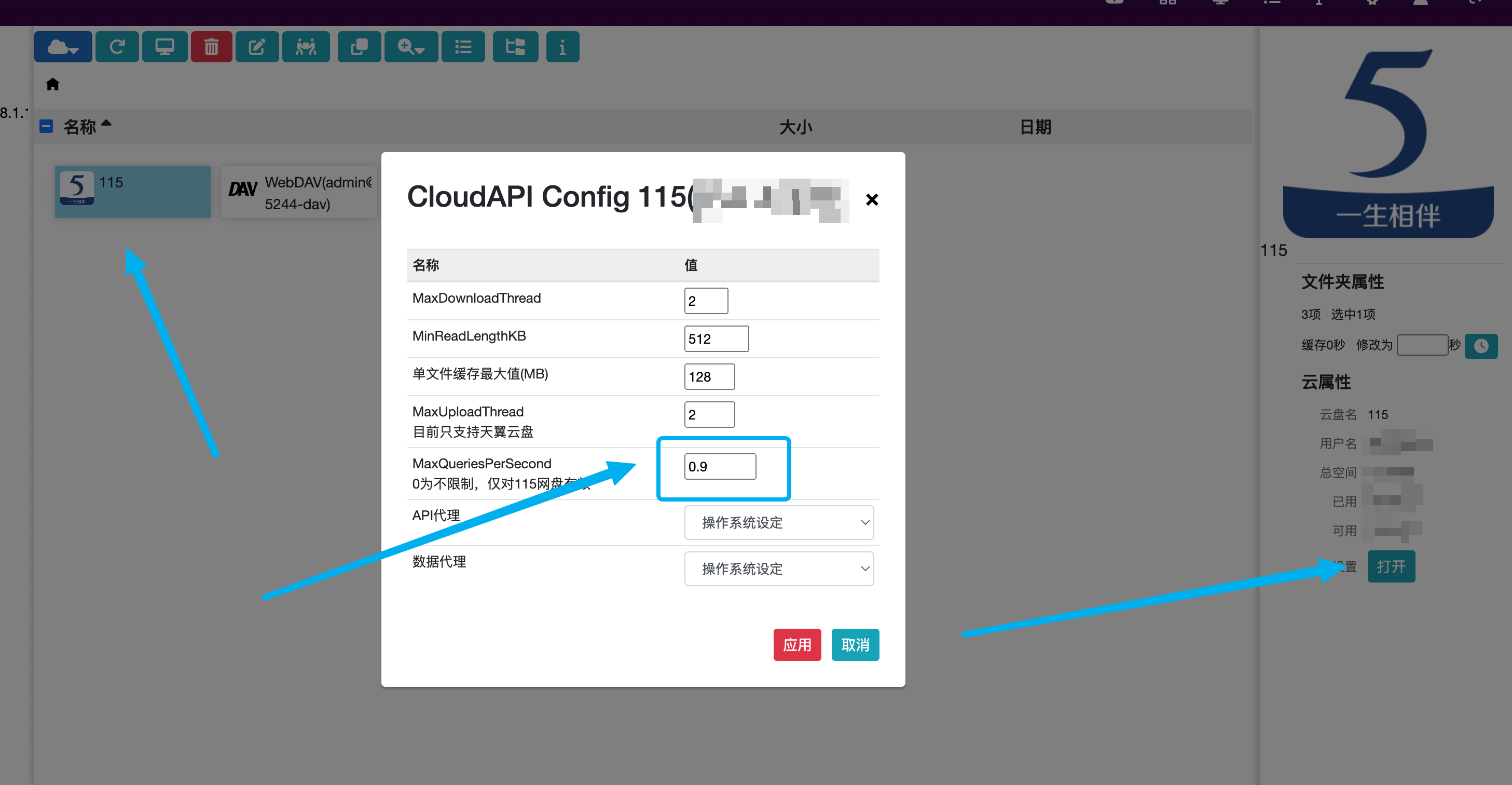Open the 数据代理 dropdown

click(x=779, y=569)
